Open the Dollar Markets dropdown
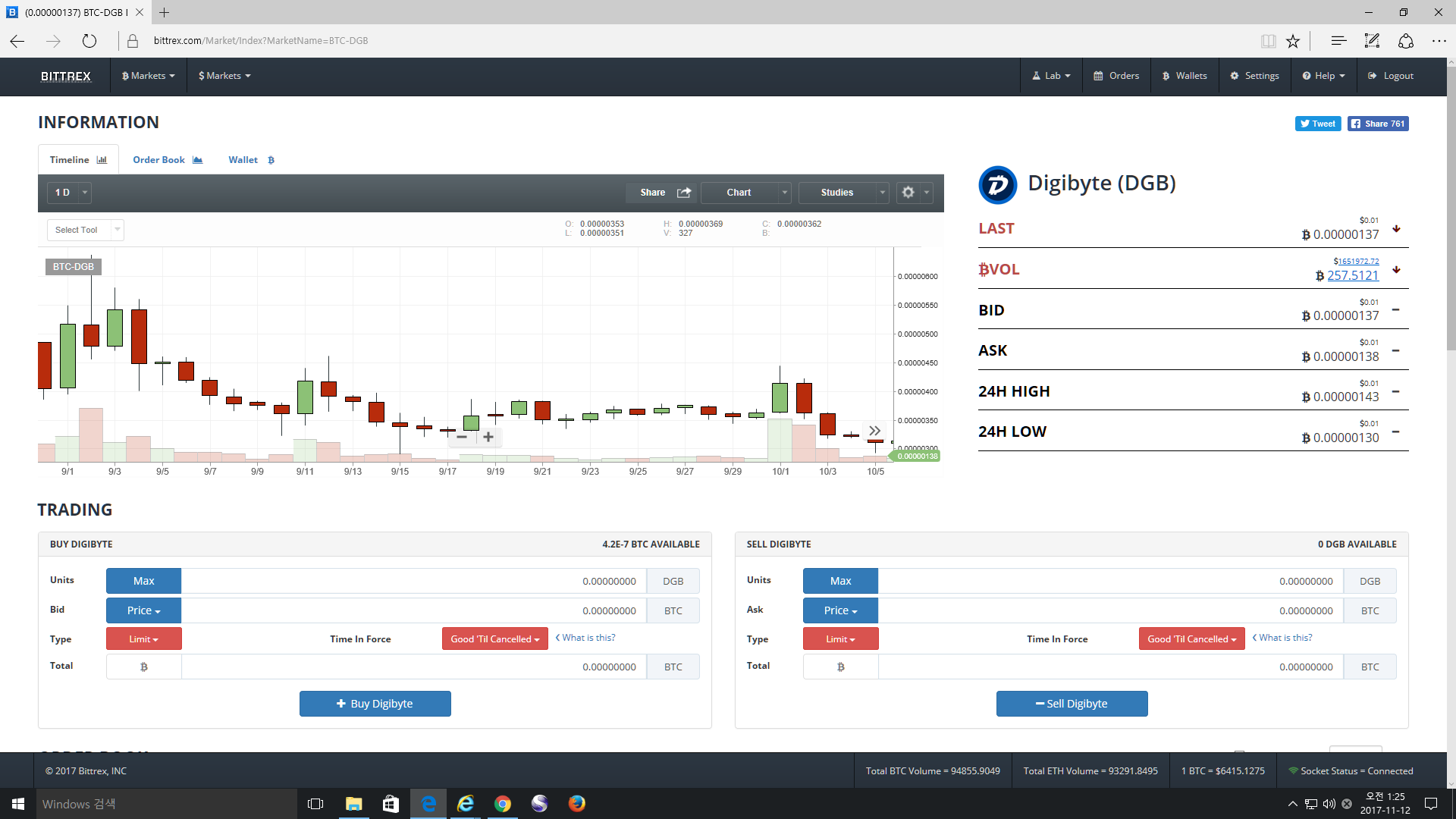The image size is (1456, 819). coord(224,76)
